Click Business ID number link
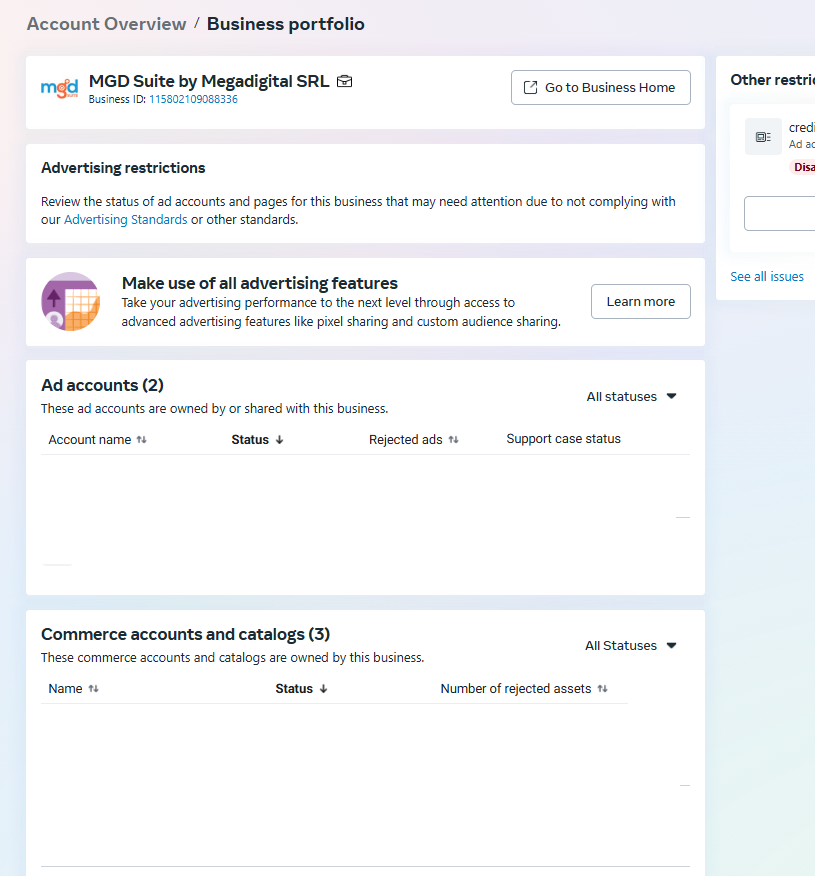815x876 pixels. coord(193,99)
